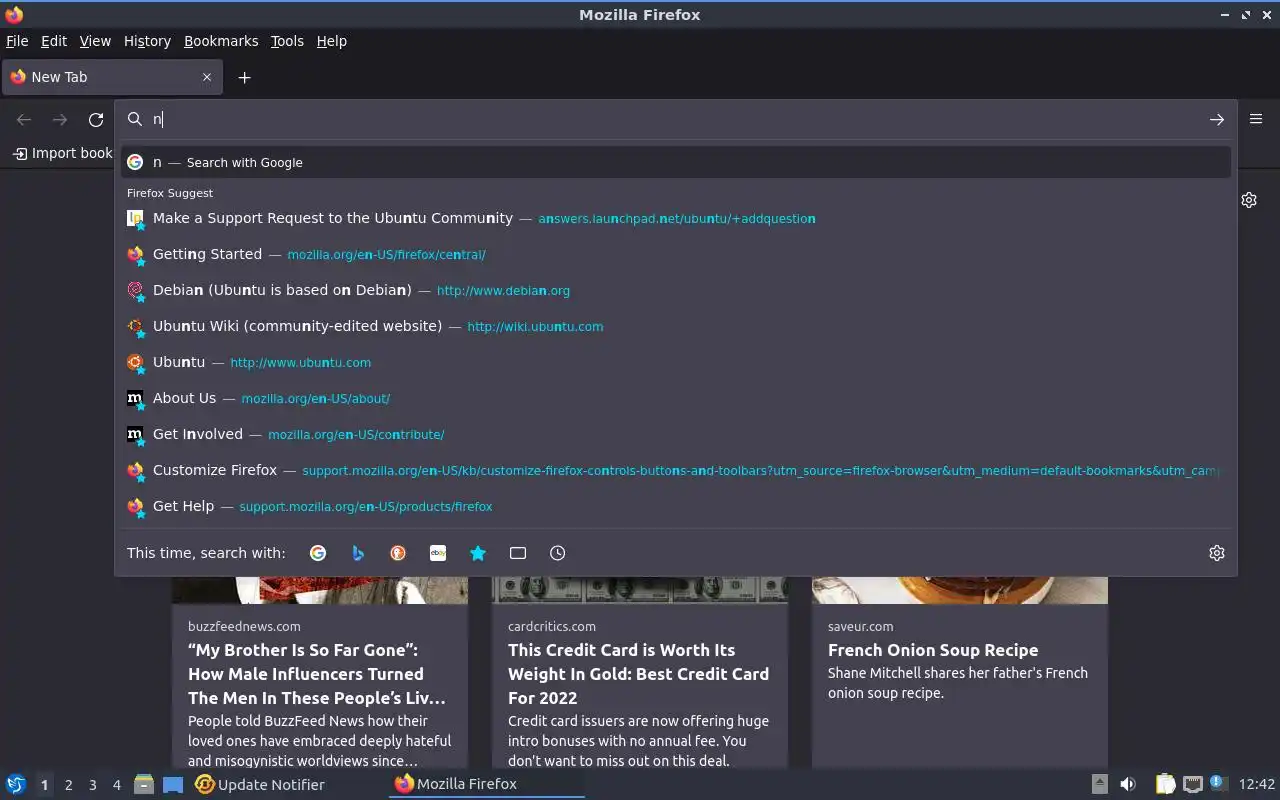Image resolution: width=1280 pixels, height=800 pixels.
Task: Open the History menu
Action: (147, 41)
